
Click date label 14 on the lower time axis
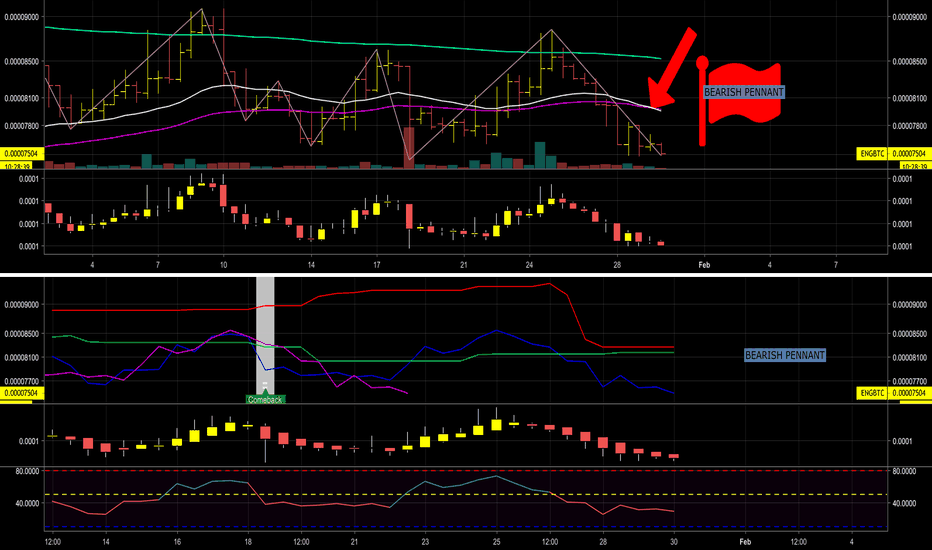106,542
